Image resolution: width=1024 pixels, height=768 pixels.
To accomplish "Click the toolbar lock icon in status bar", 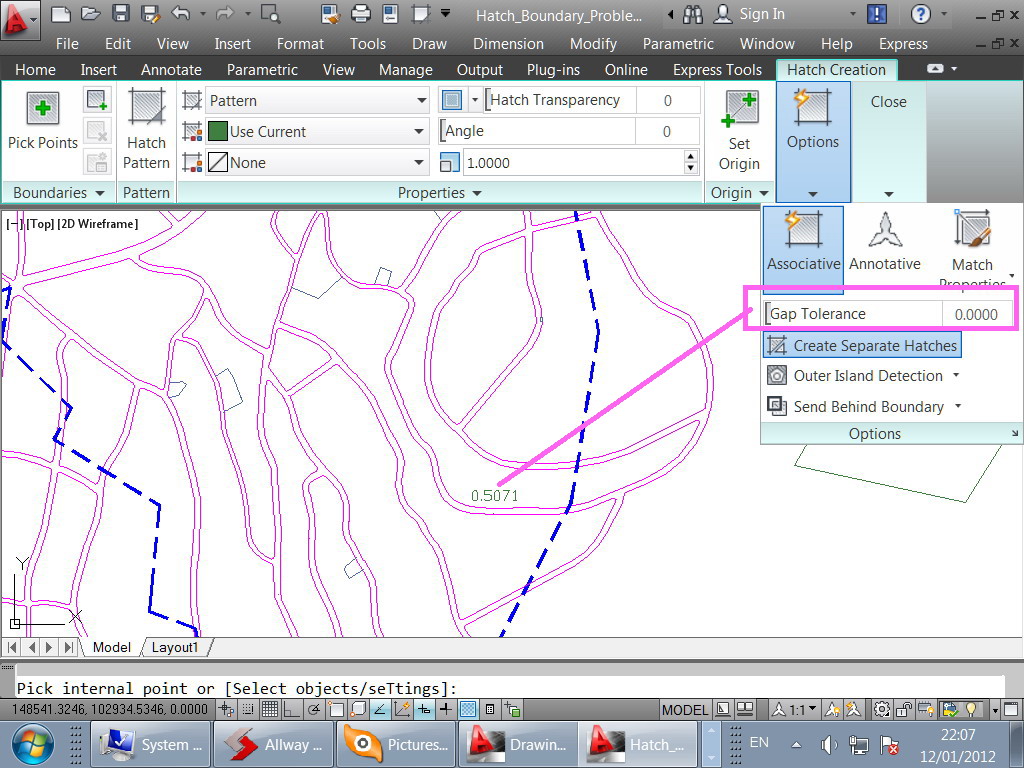I will (x=904, y=709).
